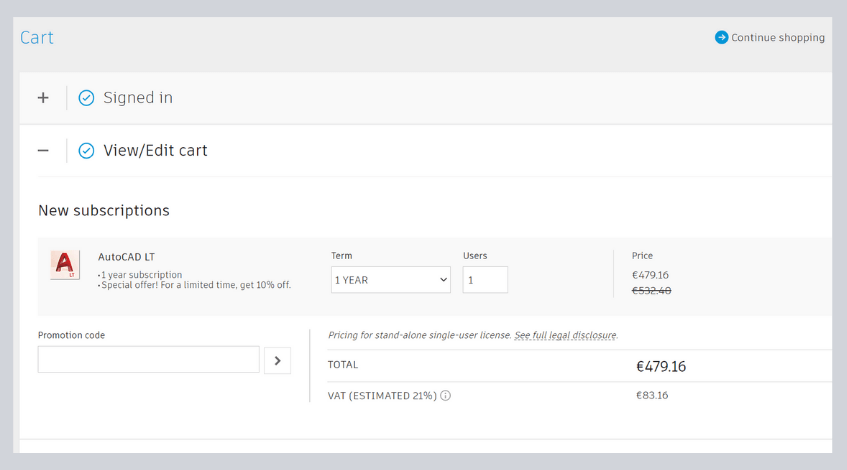
Task: Click the special offer 10% off text
Action: click(x=196, y=285)
